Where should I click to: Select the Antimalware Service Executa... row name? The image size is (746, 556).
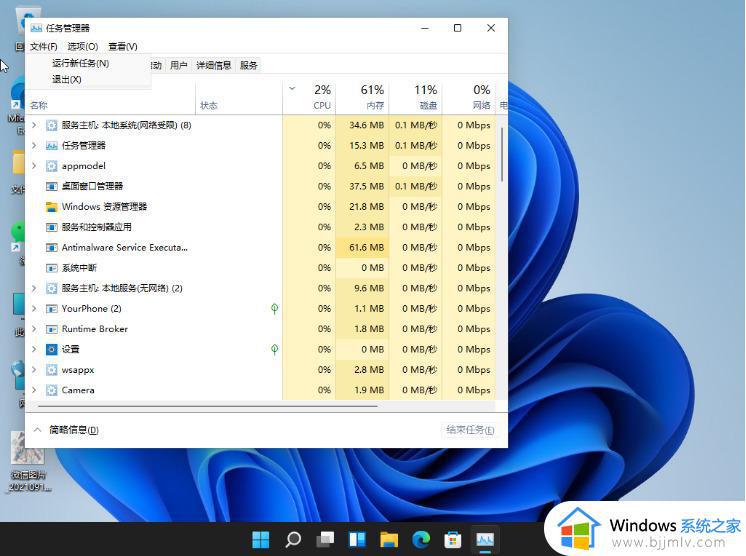(125, 247)
